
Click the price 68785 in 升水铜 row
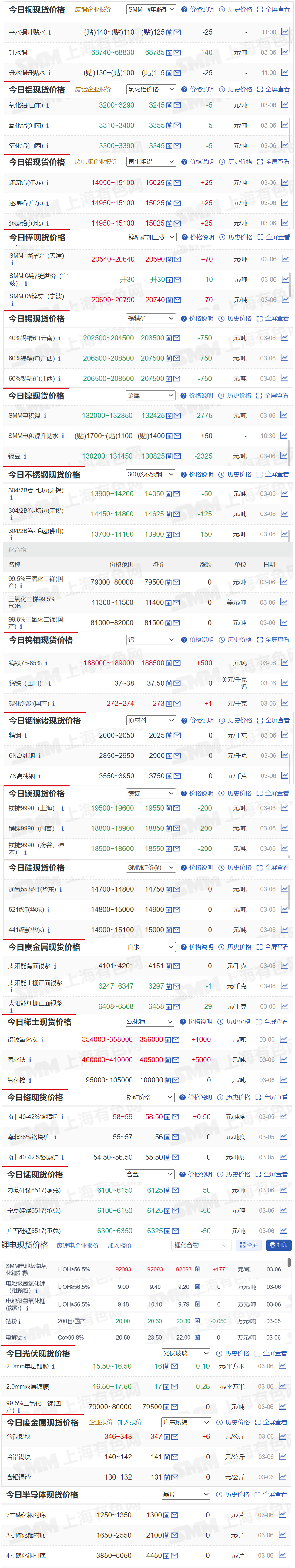[x=155, y=53]
